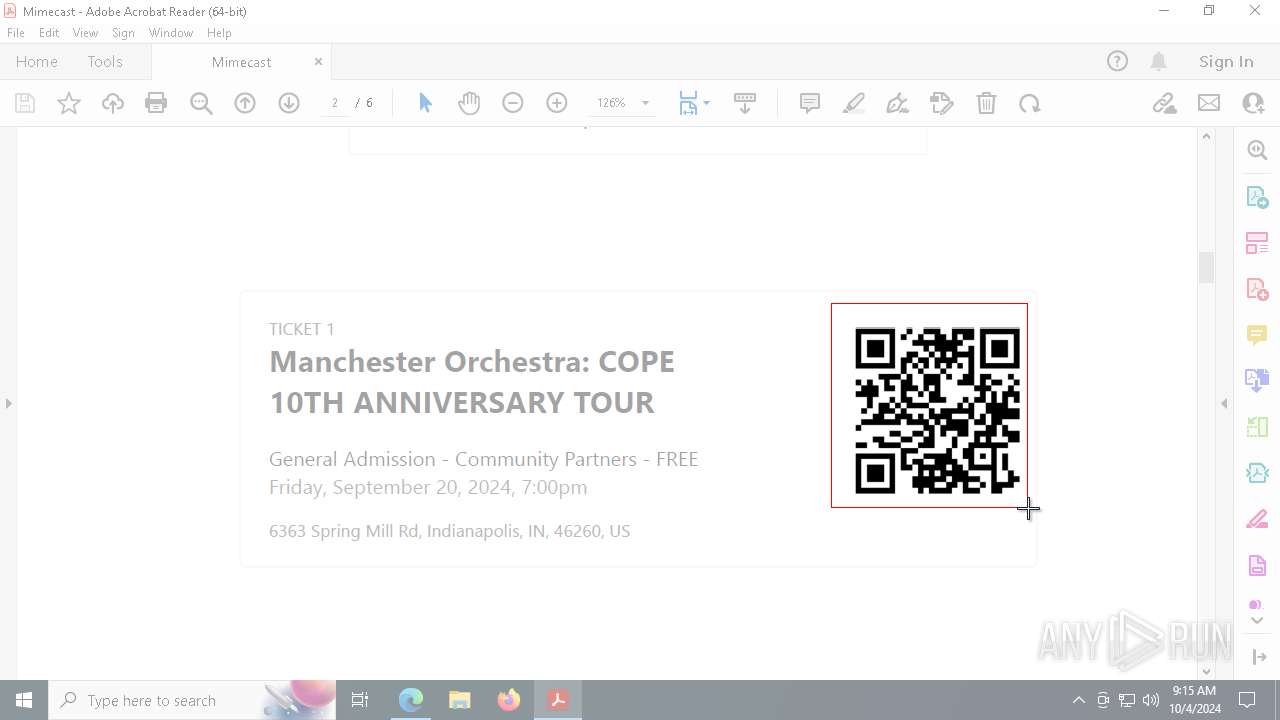The width and height of the screenshot is (1280, 720).
Task: Expand the left navigation pane
Action: tap(9, 403)
